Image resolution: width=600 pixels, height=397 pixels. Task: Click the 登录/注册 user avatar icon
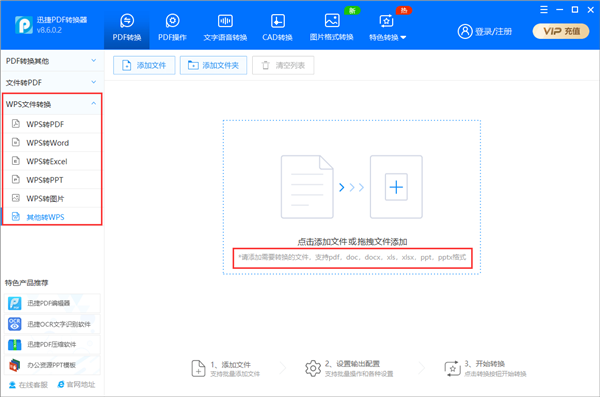[465, 31]
